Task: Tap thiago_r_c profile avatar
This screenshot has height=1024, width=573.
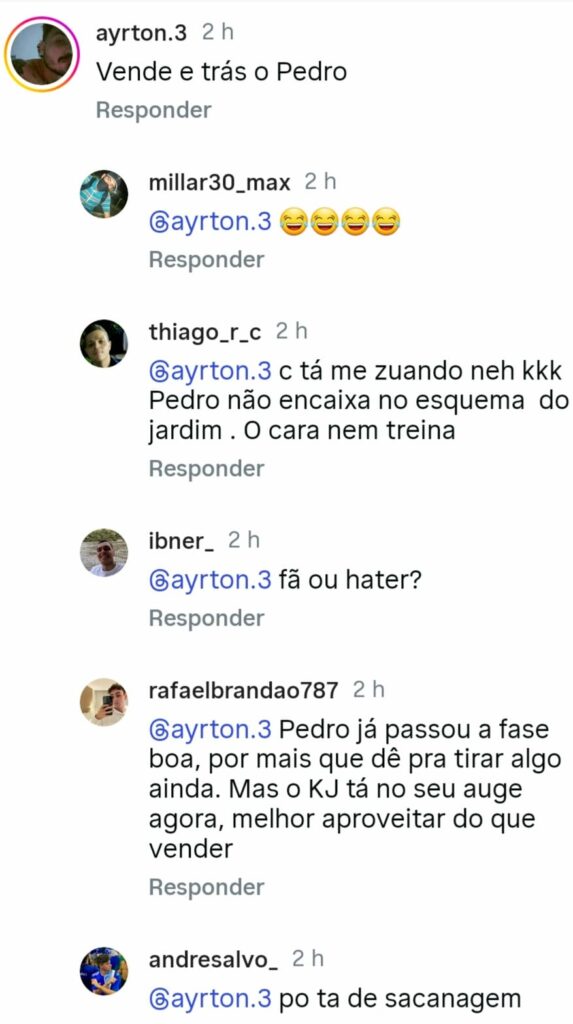Action: (x=104, y=344)
